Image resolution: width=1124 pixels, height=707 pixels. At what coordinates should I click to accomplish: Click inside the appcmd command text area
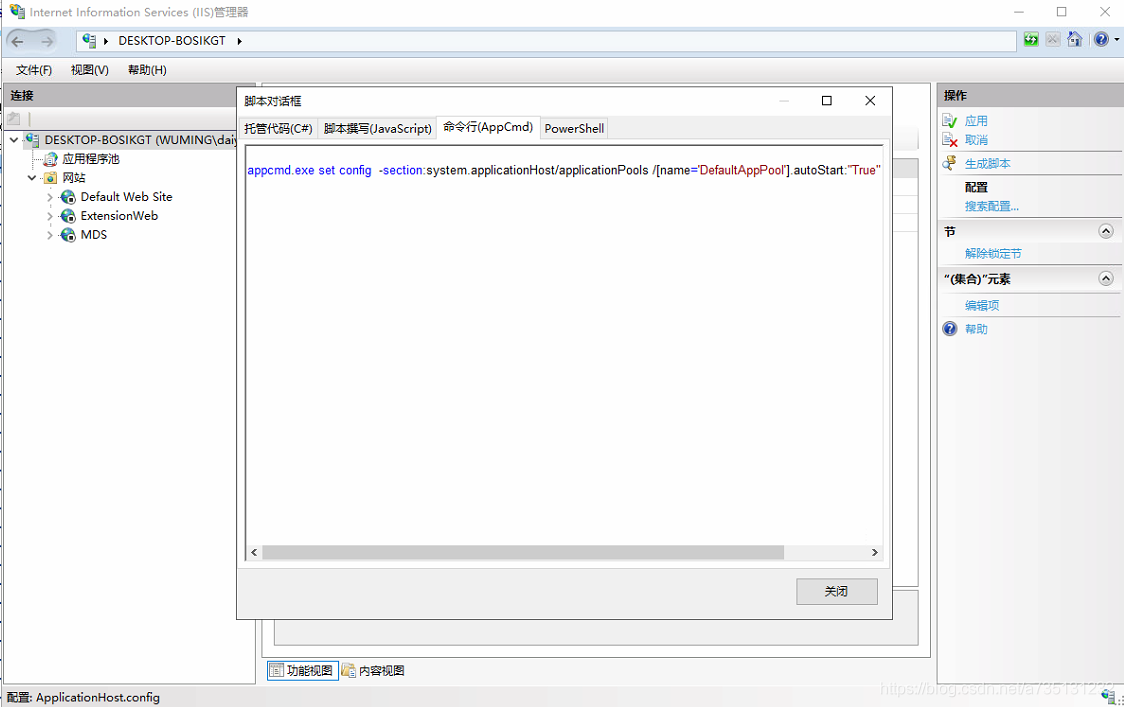564,344
